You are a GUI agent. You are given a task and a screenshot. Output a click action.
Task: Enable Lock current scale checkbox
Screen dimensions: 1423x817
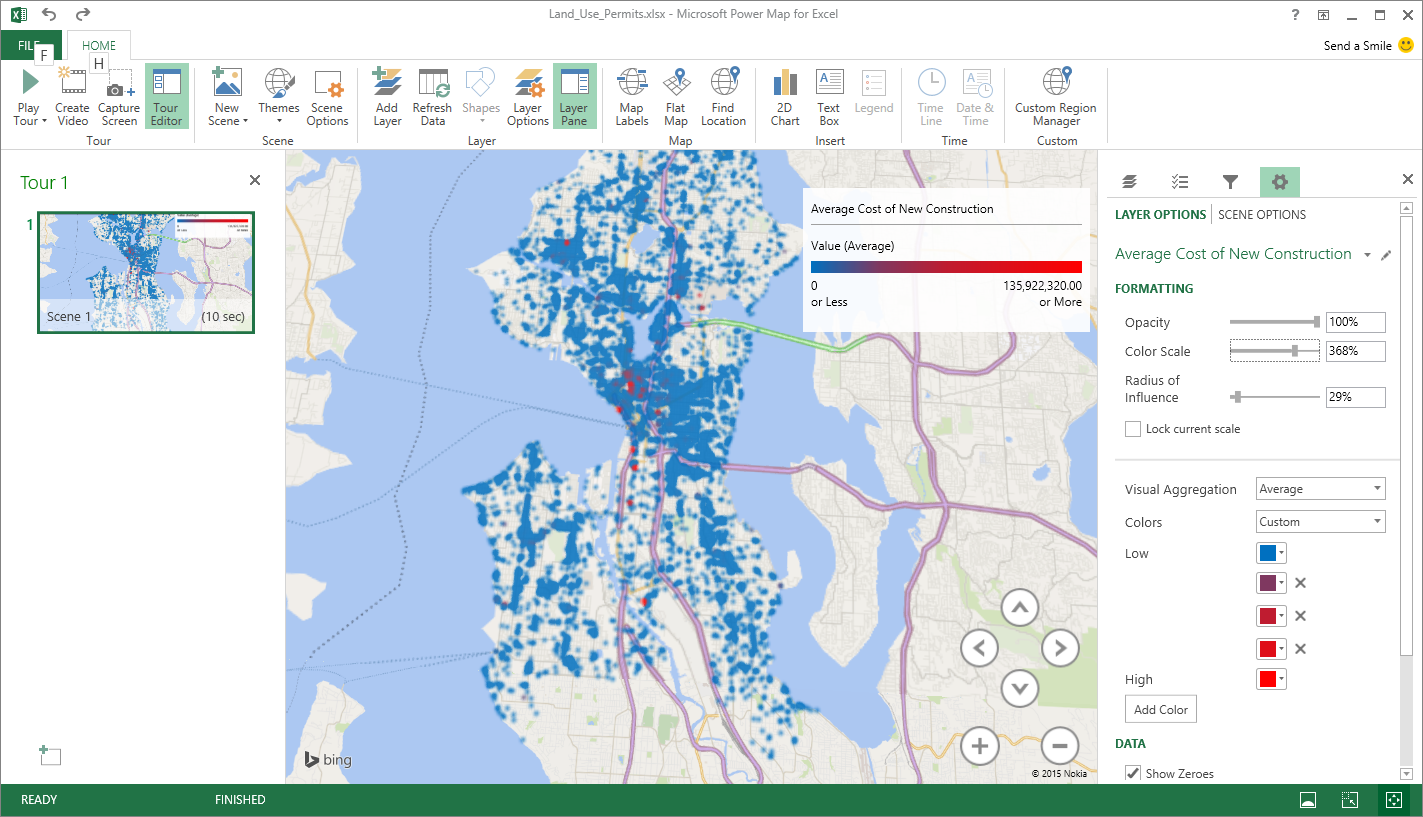coord(1133,429)
